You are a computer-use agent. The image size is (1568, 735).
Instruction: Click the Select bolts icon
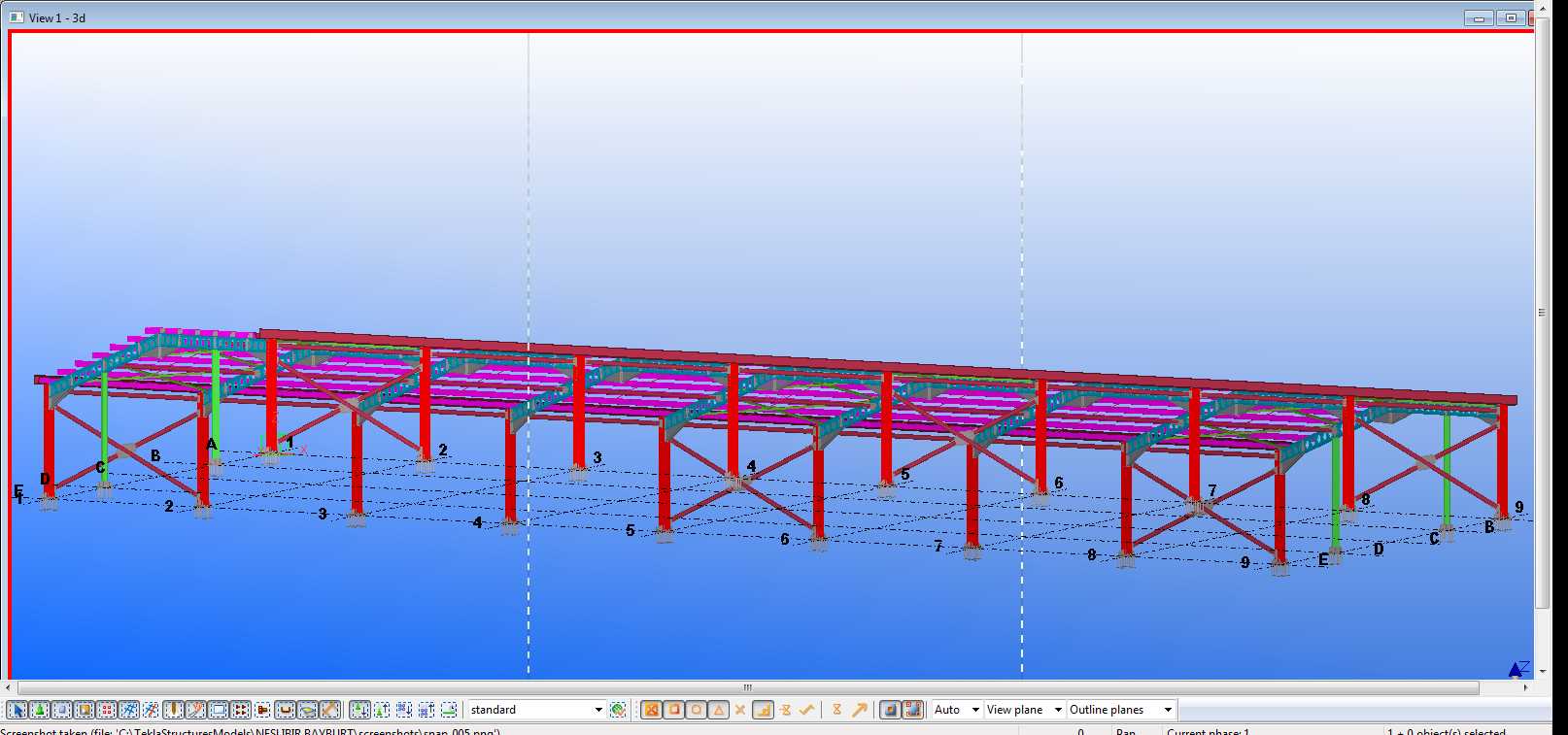click(x=241, y=710)
